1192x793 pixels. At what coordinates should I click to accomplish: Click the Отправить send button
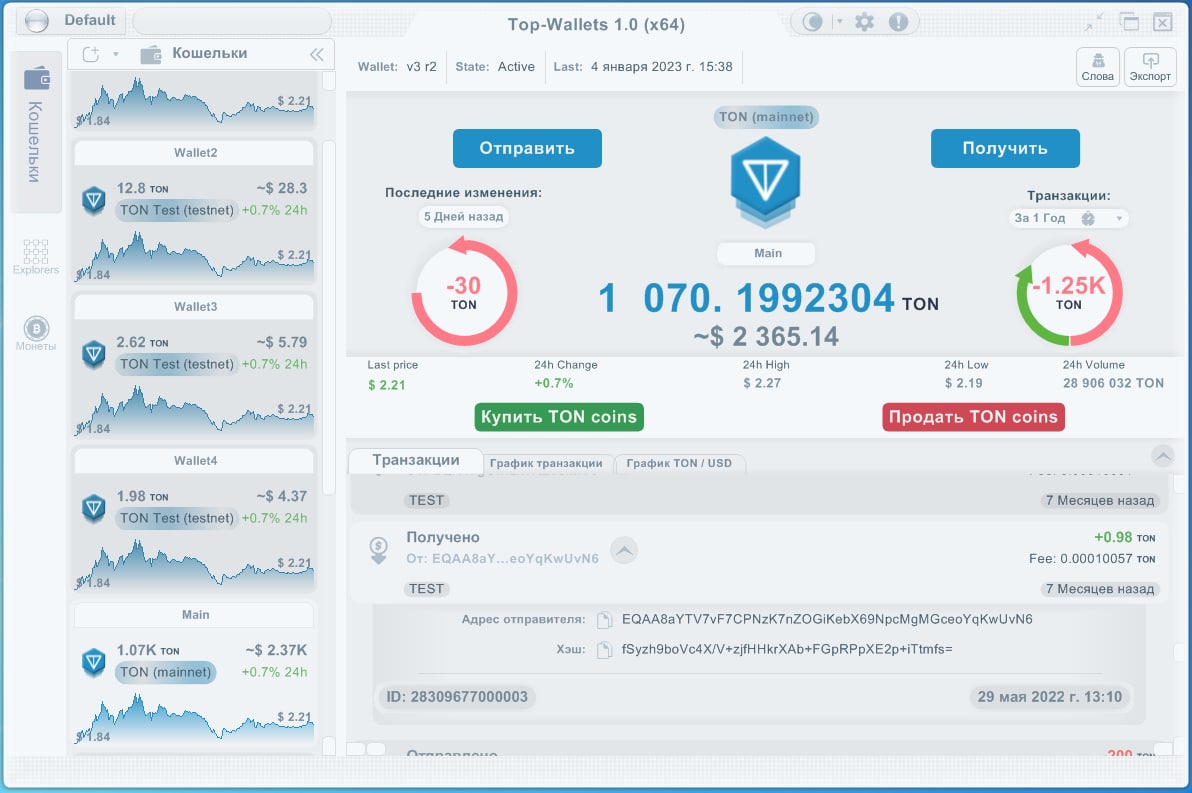(x=527, y=148)
